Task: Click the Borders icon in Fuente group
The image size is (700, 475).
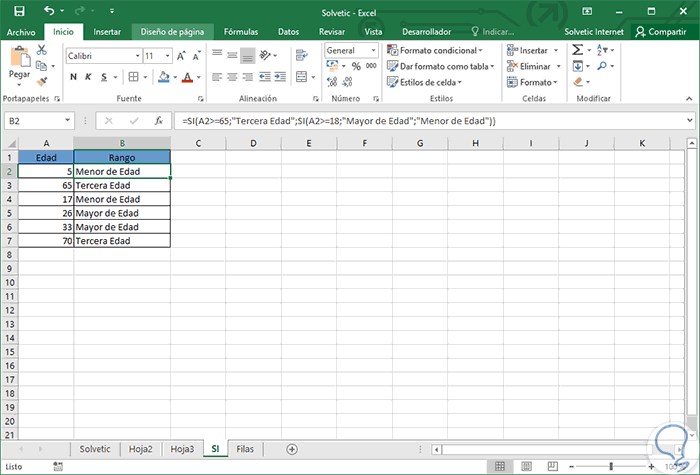Action: (133, 77)
